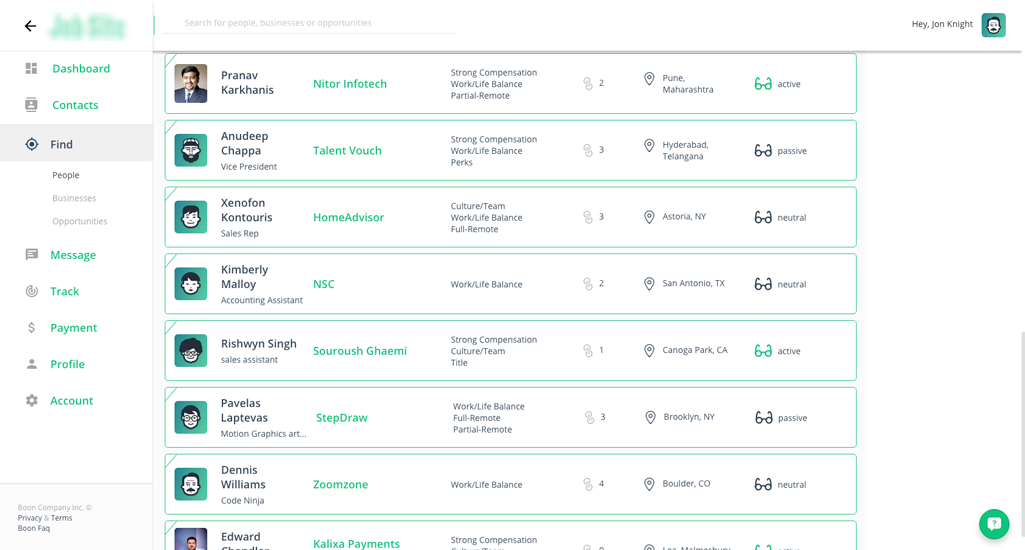Click the passive status for Pavelas Laptevas
Viewport: 1025px width, 550px height.
click(793, 418)
